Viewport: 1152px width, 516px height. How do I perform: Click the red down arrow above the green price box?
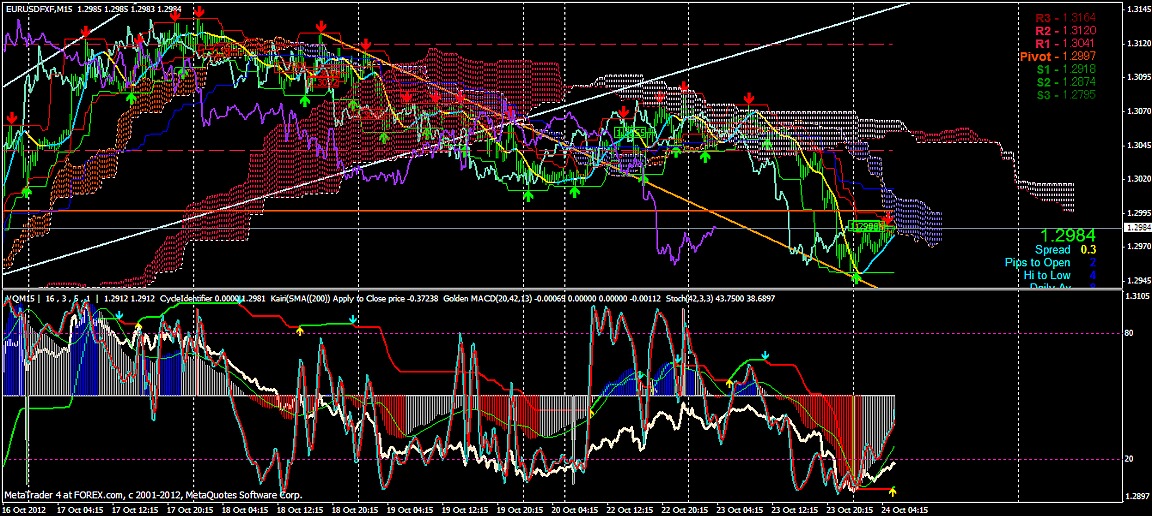click(888, 218)
